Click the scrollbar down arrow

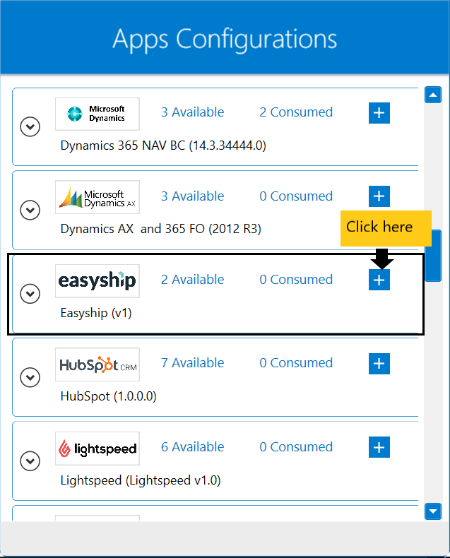pyautogui.click(x=433, y=511)
